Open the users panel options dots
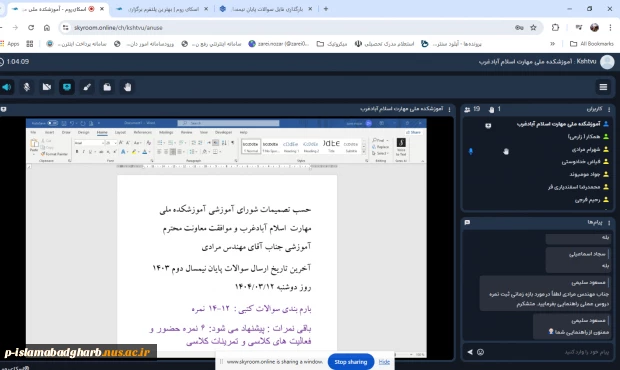 point(609,109)
